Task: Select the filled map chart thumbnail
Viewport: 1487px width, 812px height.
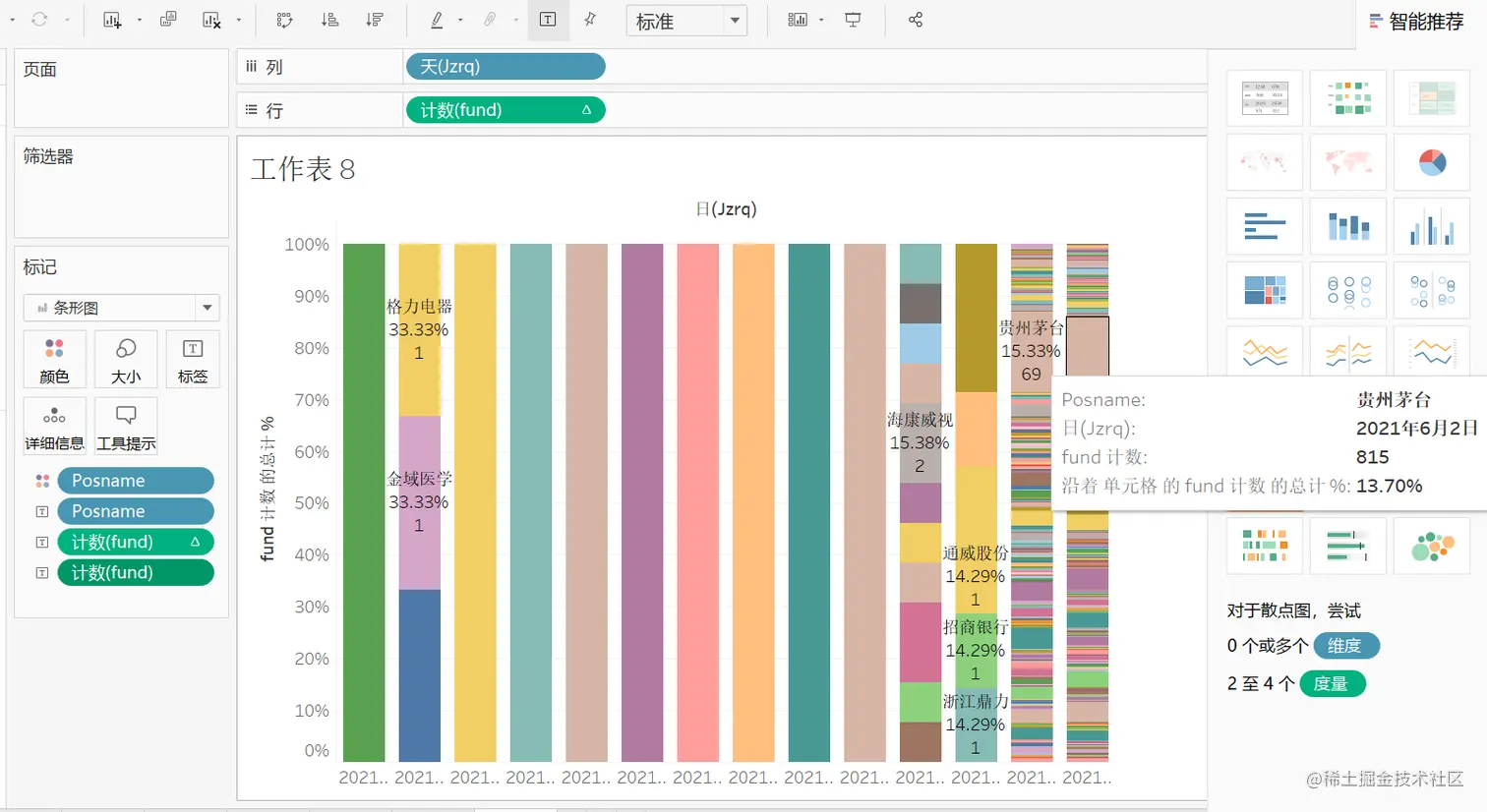Action: pos(1348,162)
